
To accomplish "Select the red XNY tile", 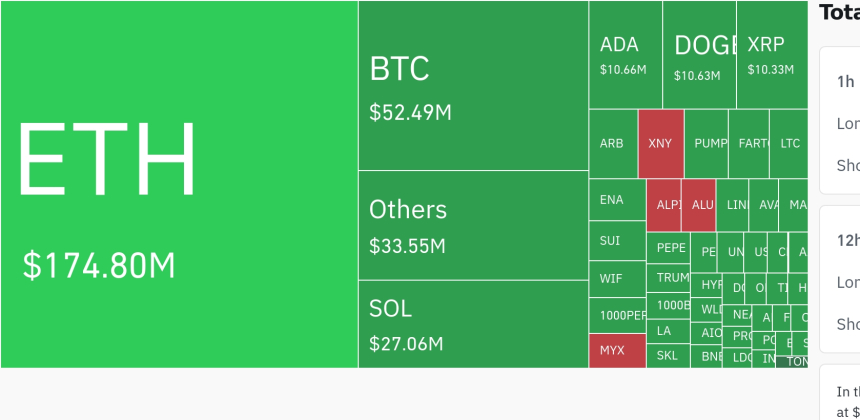I will pos(660,143).
